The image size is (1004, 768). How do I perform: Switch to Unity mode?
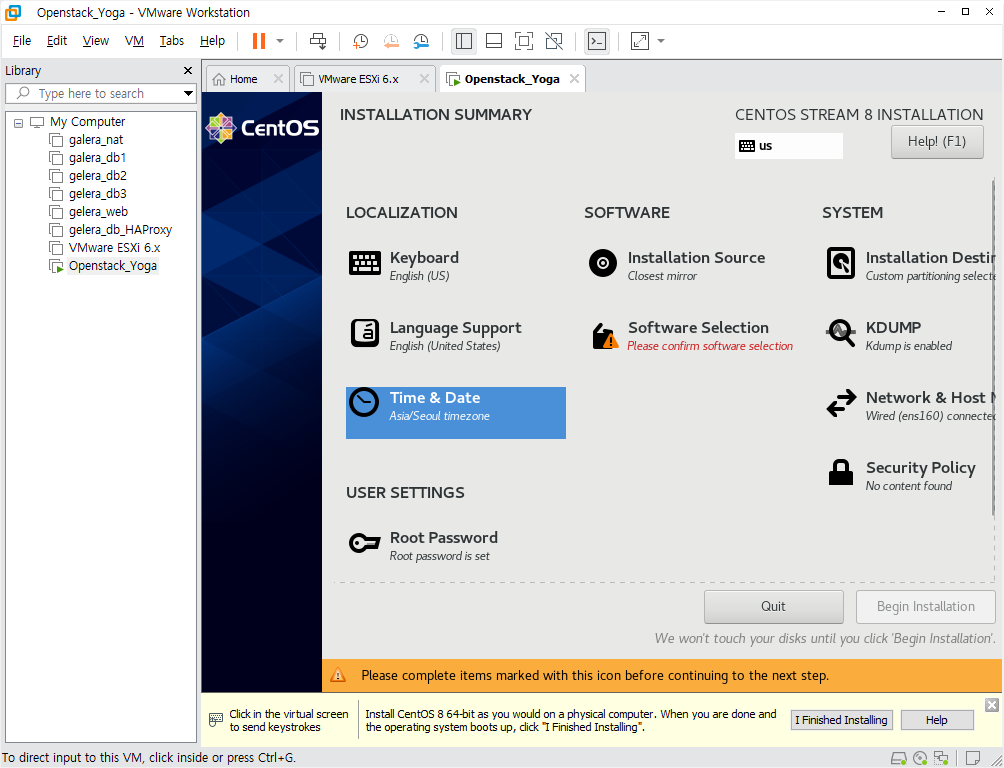554,41
